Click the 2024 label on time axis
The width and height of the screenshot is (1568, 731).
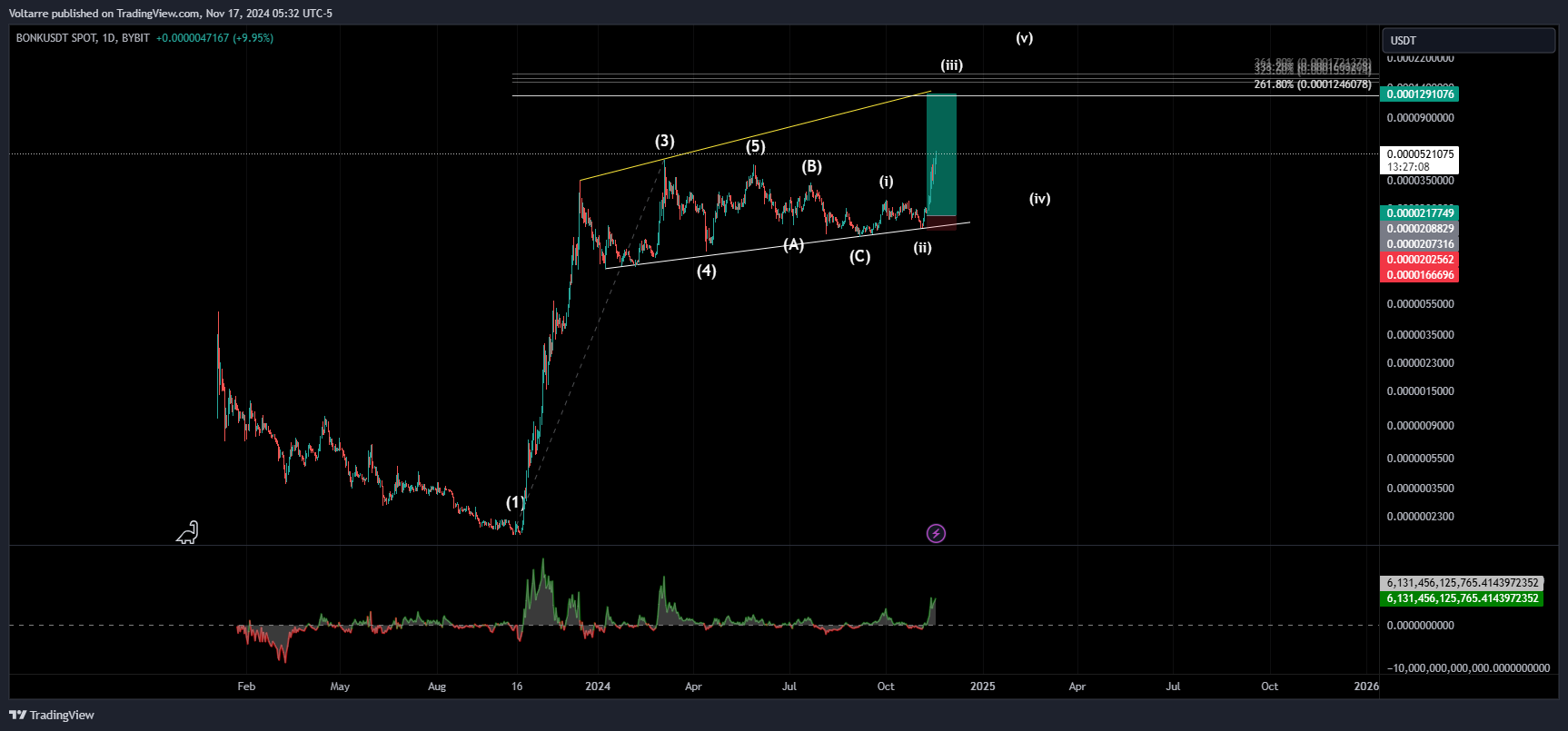(x=598, y=687)
